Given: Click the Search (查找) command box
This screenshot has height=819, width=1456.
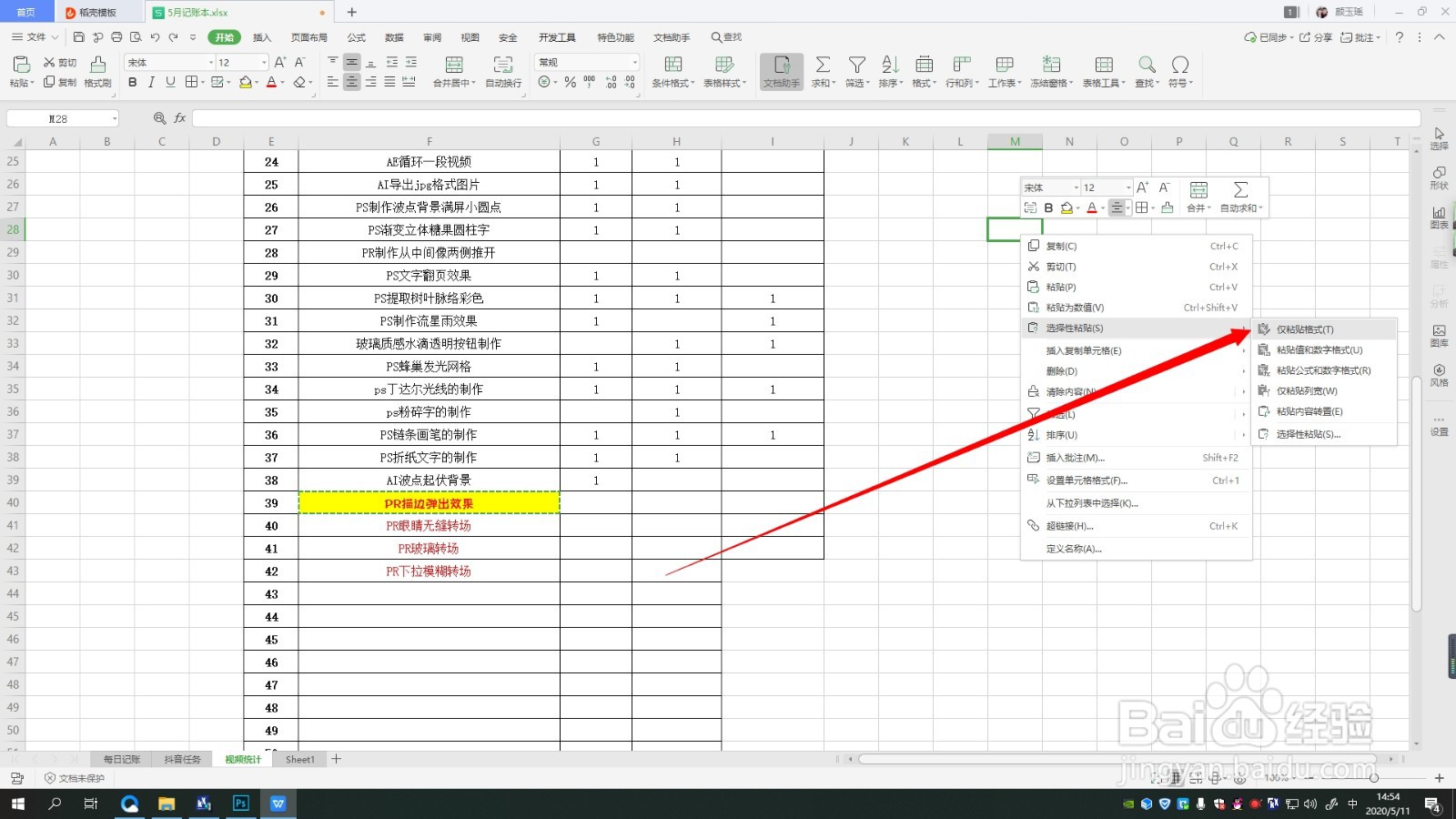Looking at the screenshot, I should [x=726, y=37].
